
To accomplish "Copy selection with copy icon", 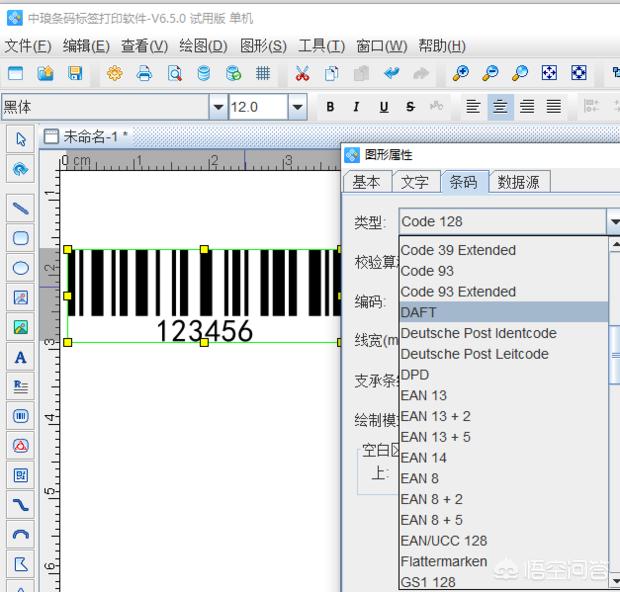I will 332,73.
